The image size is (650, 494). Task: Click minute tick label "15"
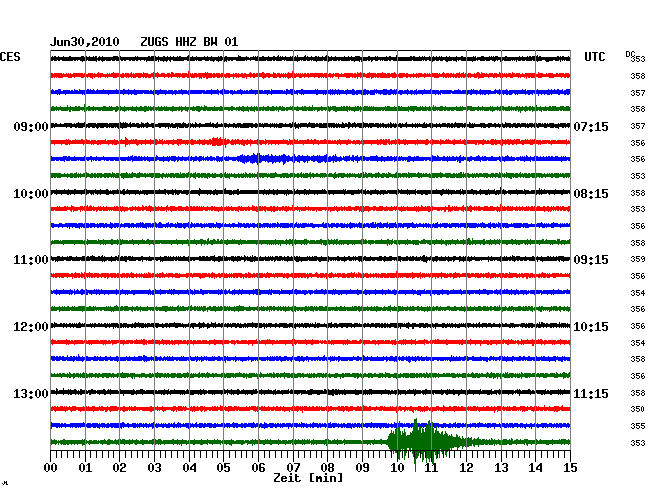pyautogui.click(x=570, y=467)
